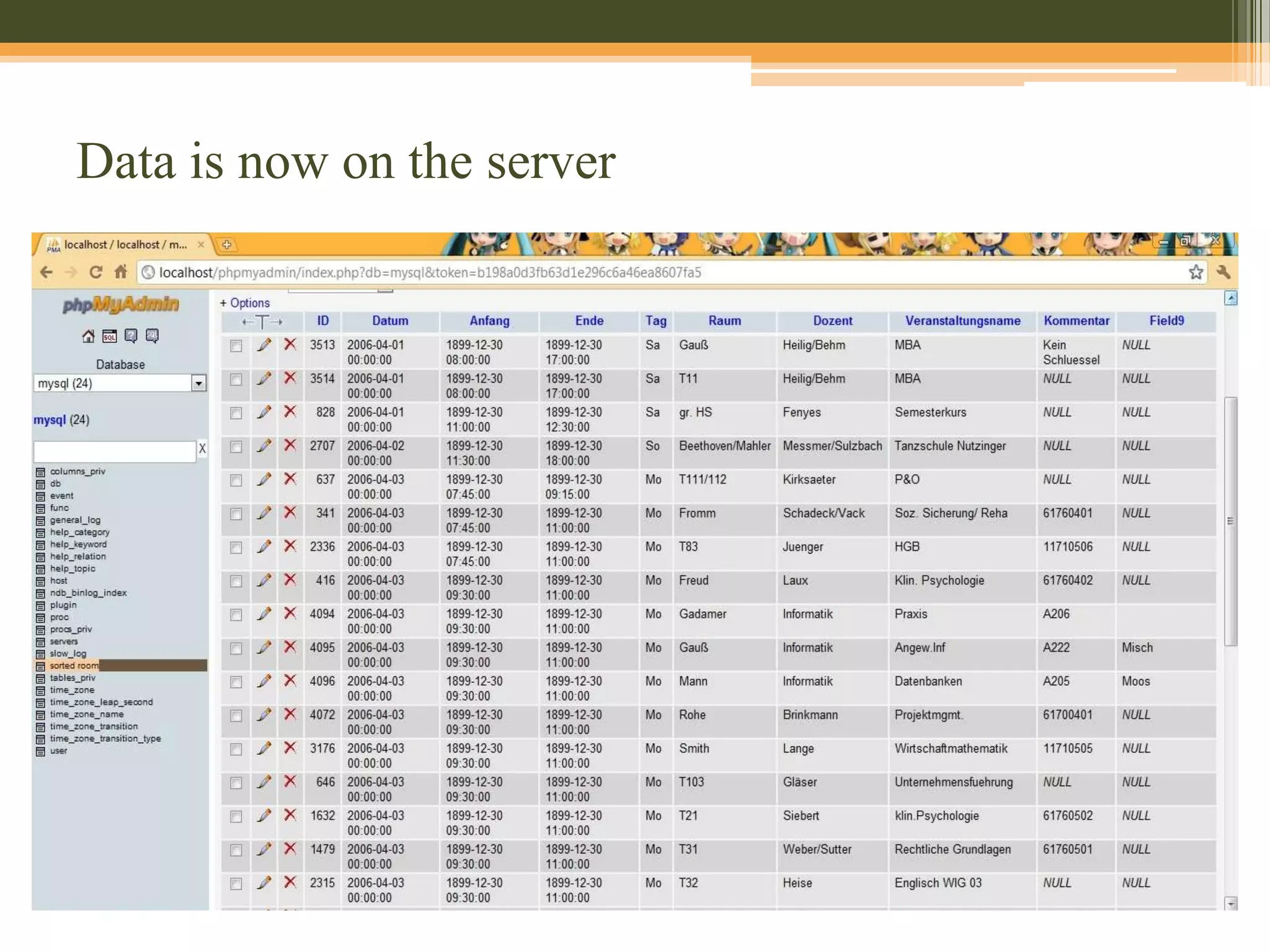The height and width of the screenshot is (952, 1270).
Task: Click the scrollbar up arrow
Action: [1231, 298]
